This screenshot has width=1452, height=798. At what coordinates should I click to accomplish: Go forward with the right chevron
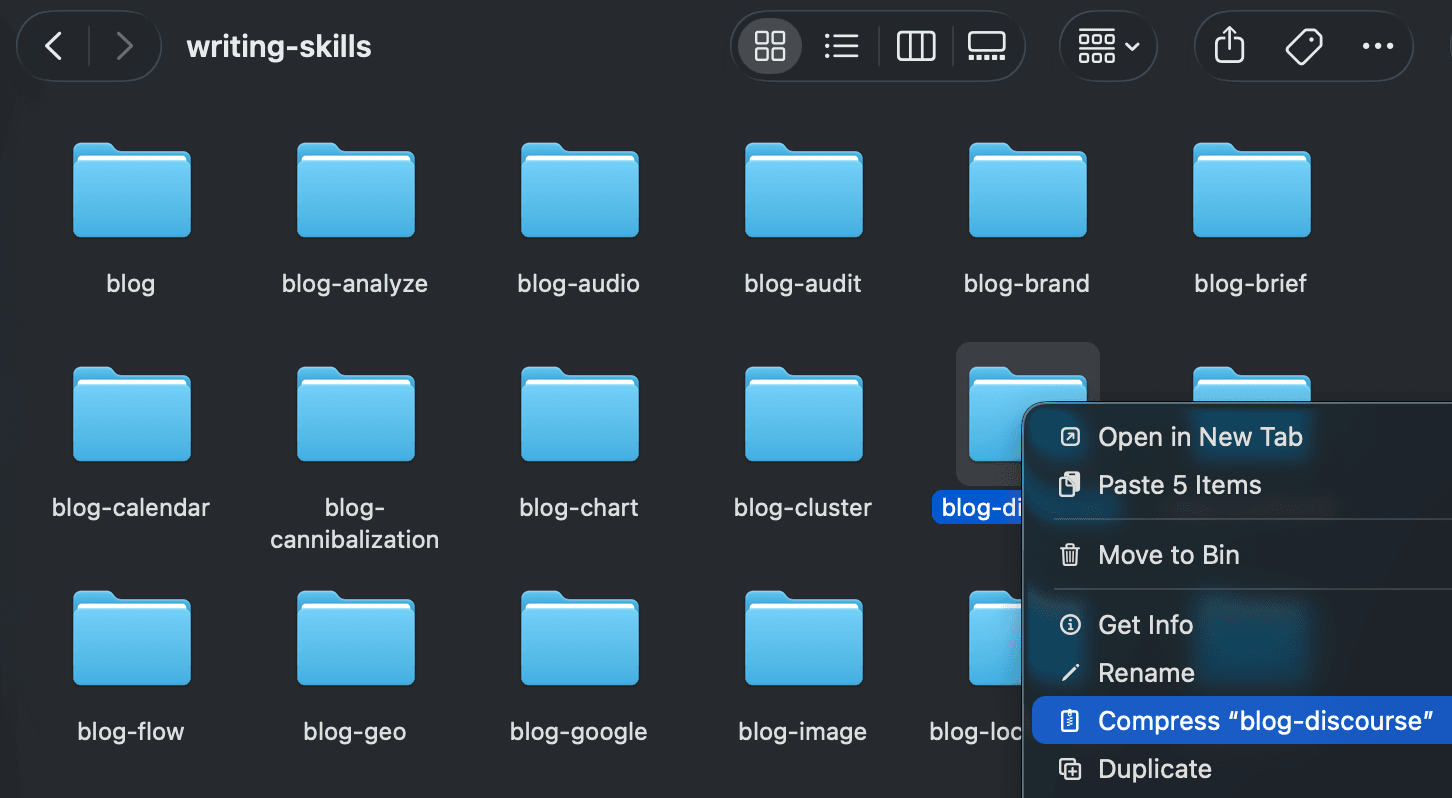pyautogui.click(x=124, y=46)
